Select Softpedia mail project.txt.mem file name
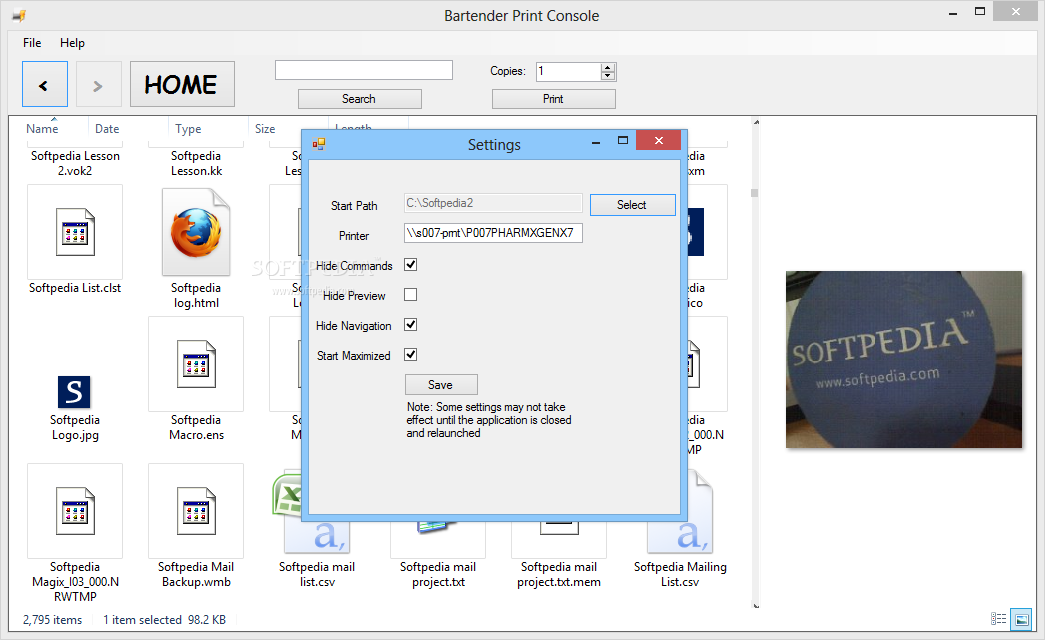The image size is (1045, 640). tap(558, 574)
